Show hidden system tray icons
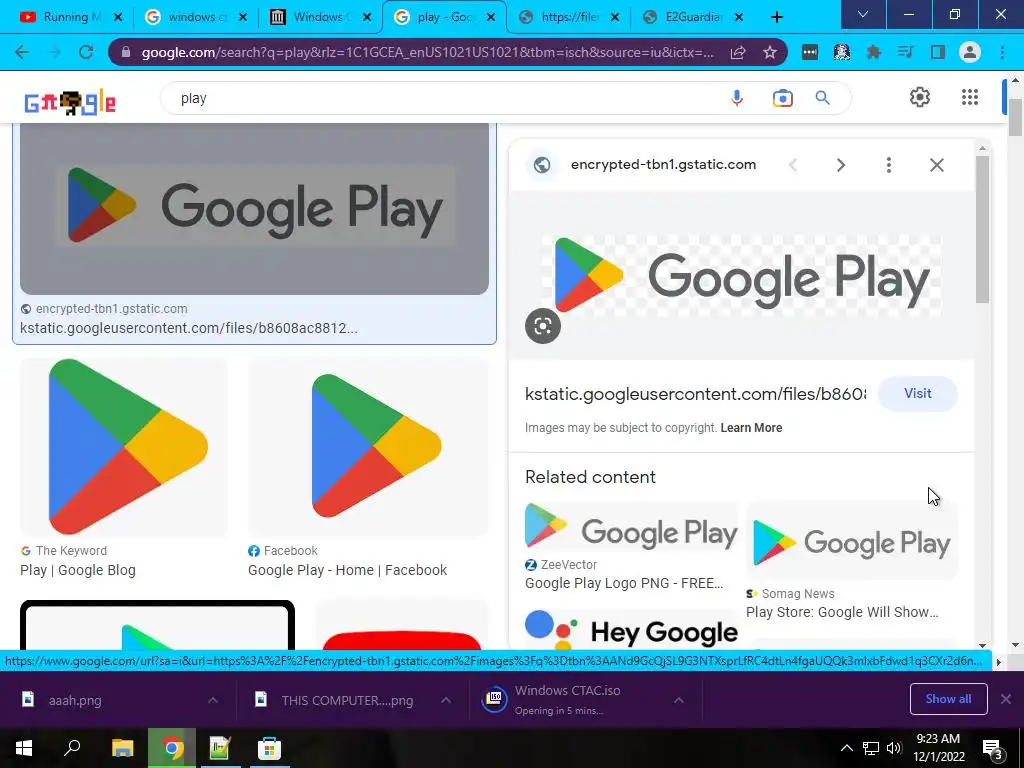1024x768 pixels. (846, 748)
